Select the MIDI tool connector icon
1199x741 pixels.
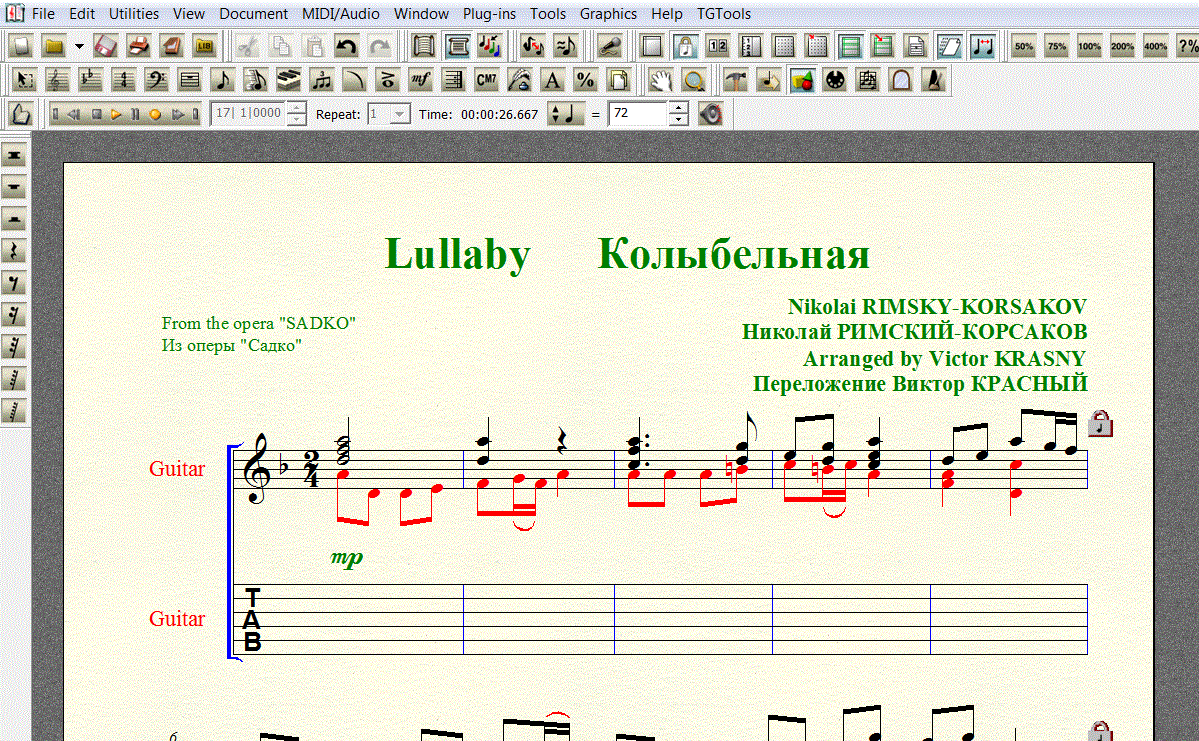coord(834,80)
